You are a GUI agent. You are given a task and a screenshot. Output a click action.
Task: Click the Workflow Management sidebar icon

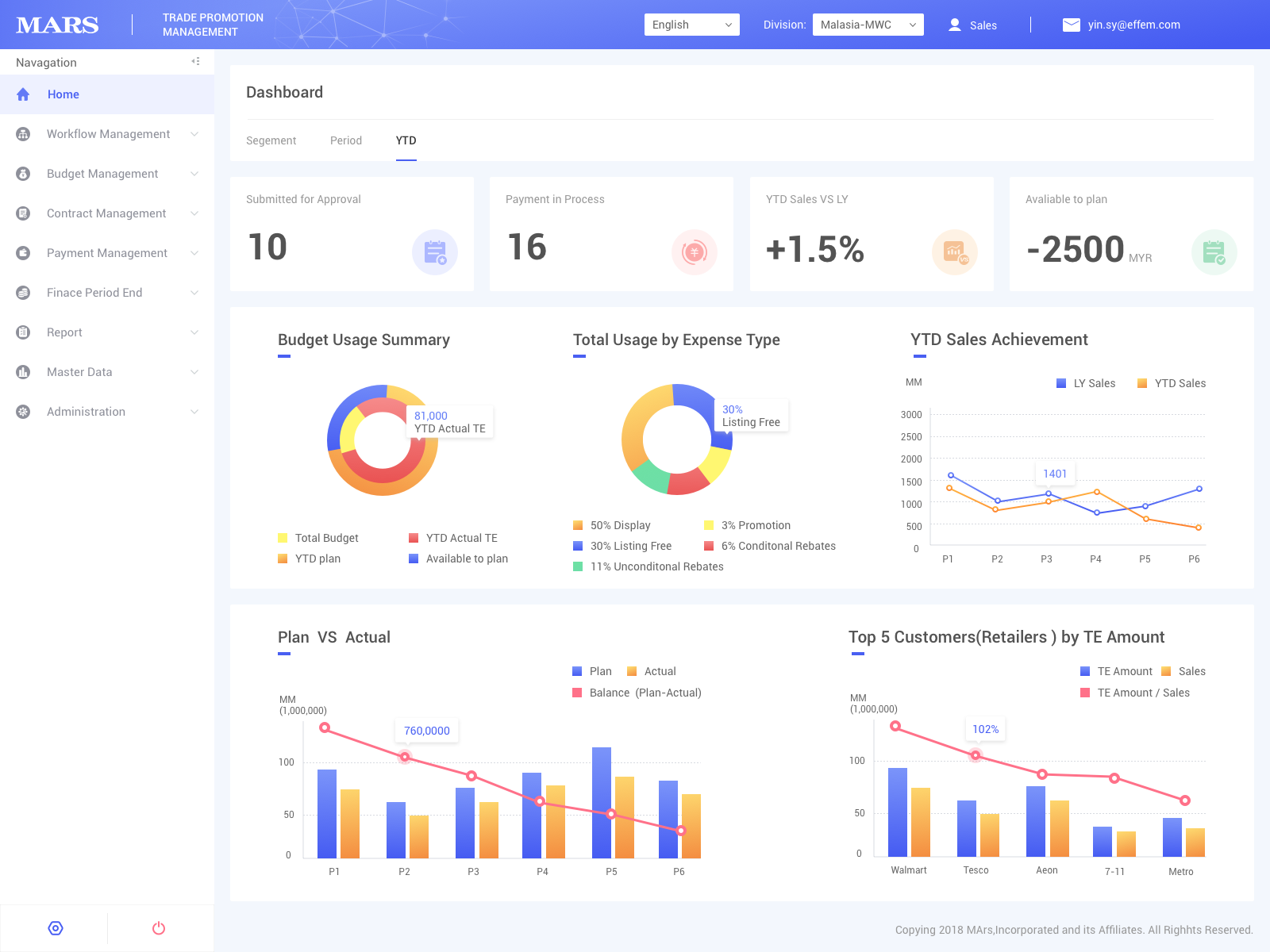23,134
